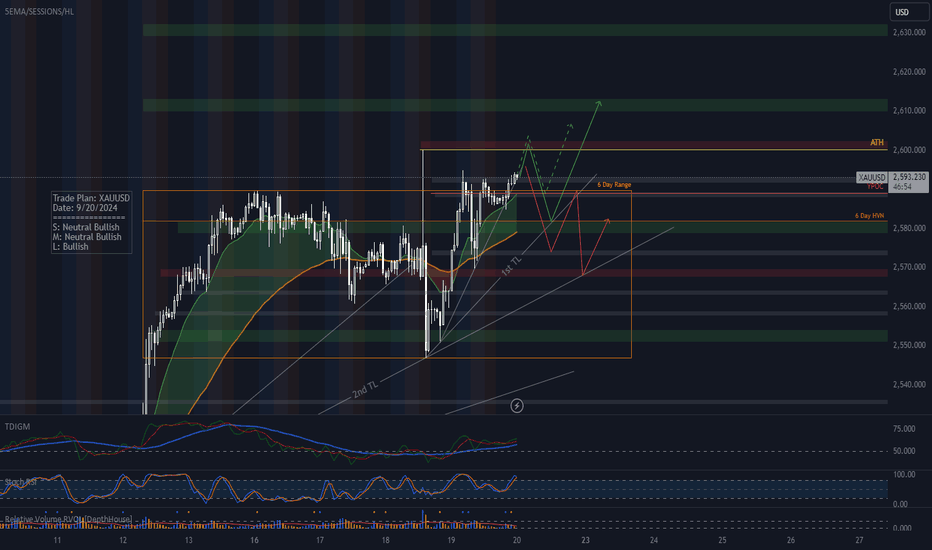Click the current price 2,593.230 label
The width and height of the screenshot is (932, 550).
click(909, 177)
